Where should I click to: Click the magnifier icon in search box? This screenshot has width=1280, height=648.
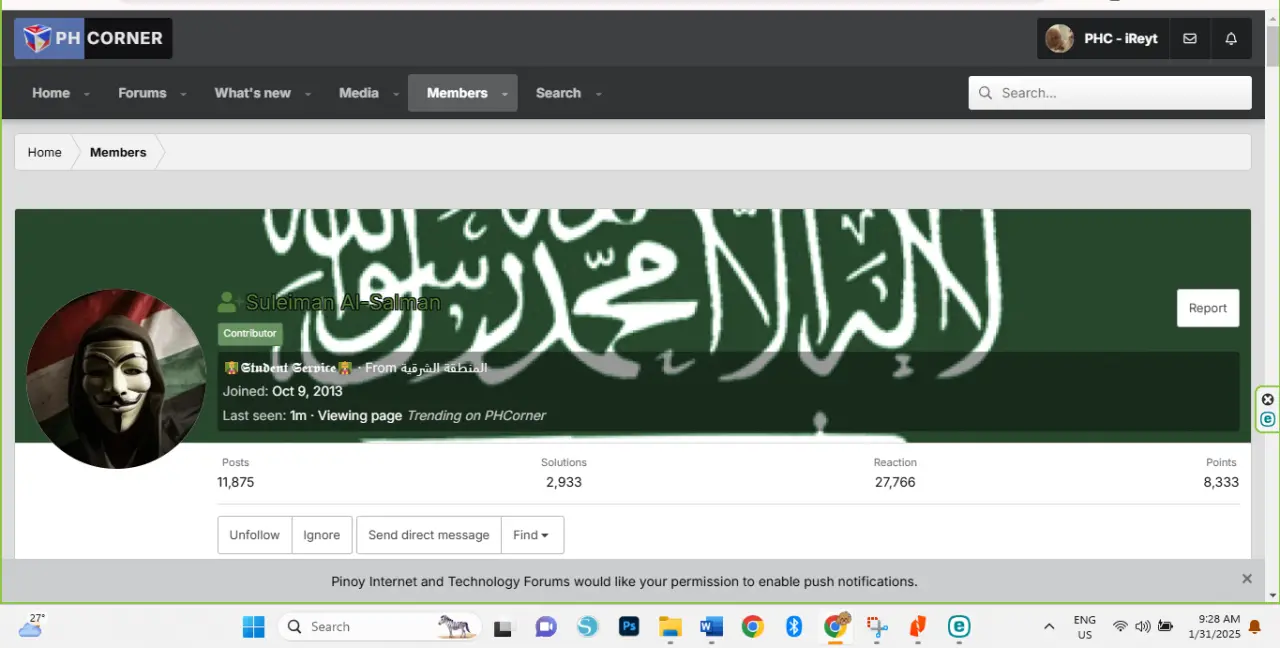[985, 93]
